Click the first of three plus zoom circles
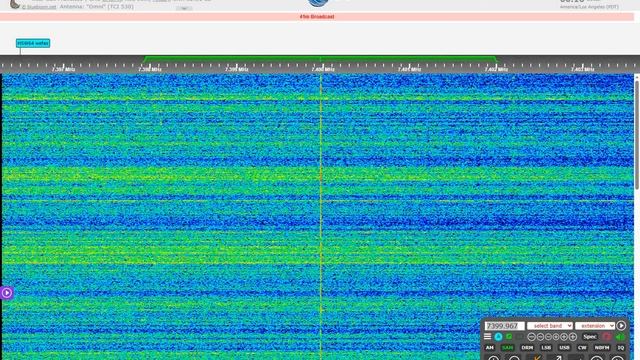 pos(556,337)
